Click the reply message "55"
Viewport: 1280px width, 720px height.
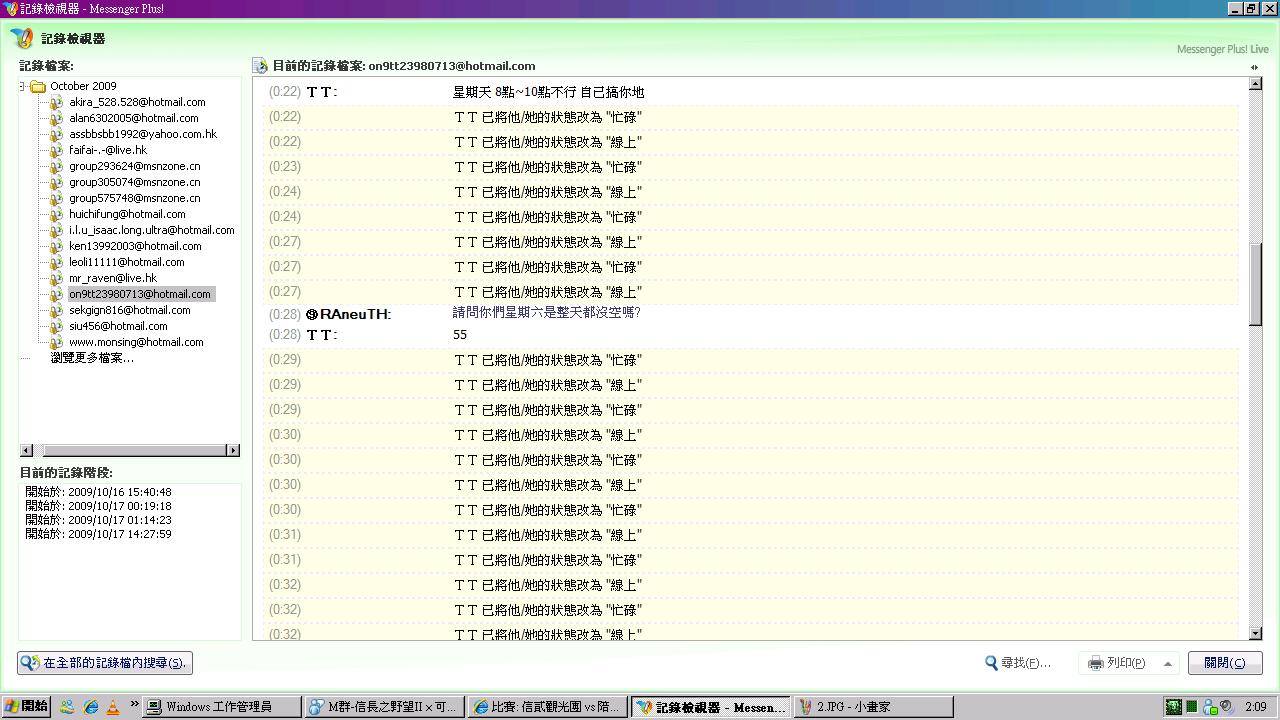point(460,335)
